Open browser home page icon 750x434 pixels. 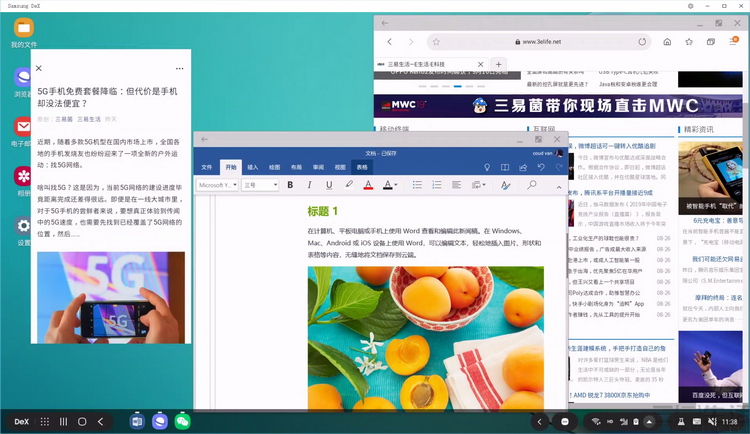[x=667, y=42]
